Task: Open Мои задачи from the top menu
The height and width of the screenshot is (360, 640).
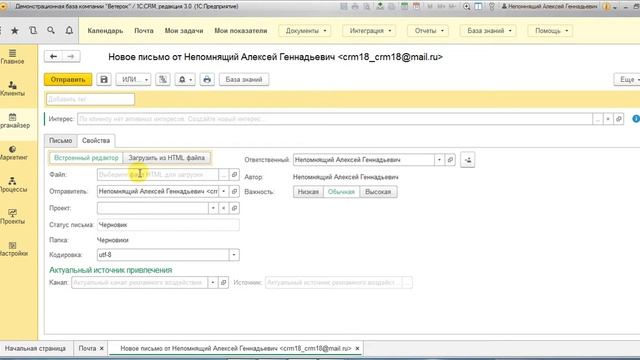Action: click(x=184, y=31)
